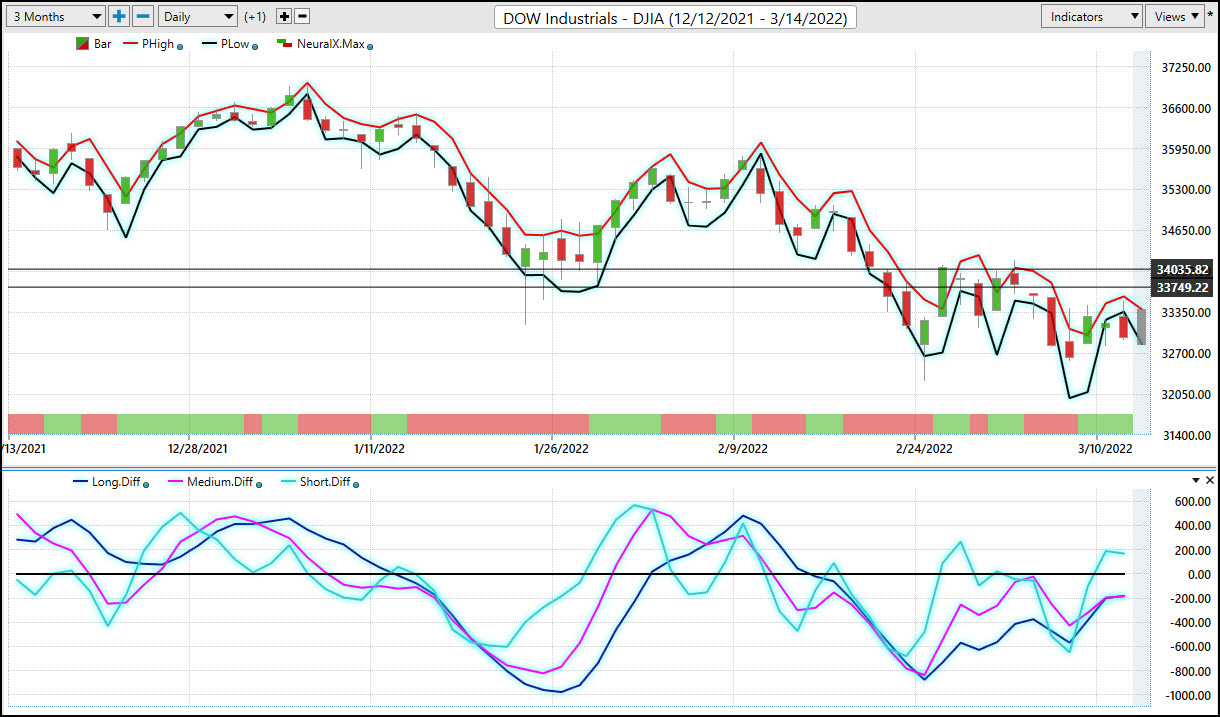The width and height of the screenshot is (1220, 717).
Task: Open the lower indicator panel dropdown arrow
Action: coord(1195,481)
